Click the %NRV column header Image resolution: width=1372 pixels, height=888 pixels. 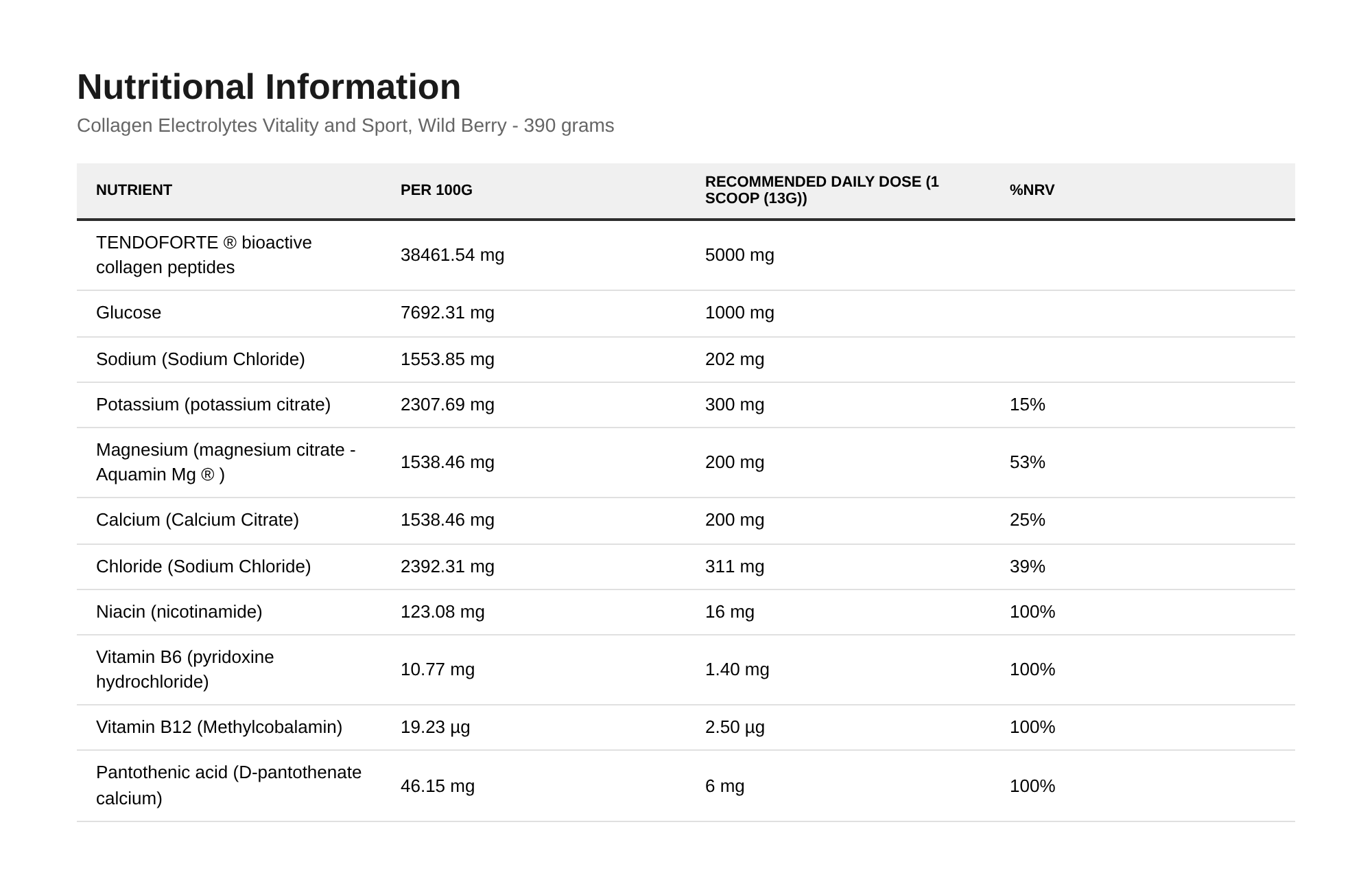[1032, 190]
